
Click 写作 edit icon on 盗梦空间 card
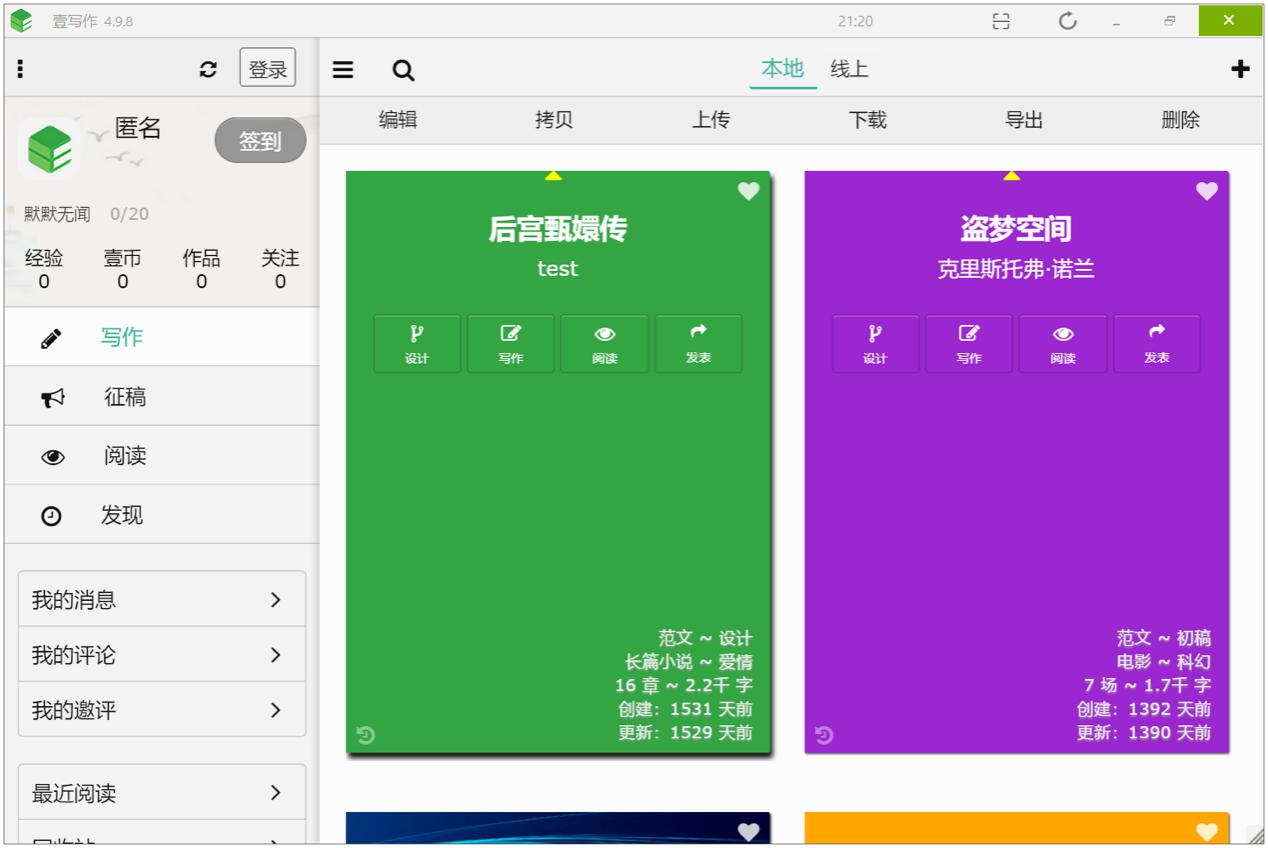(969, 343)
